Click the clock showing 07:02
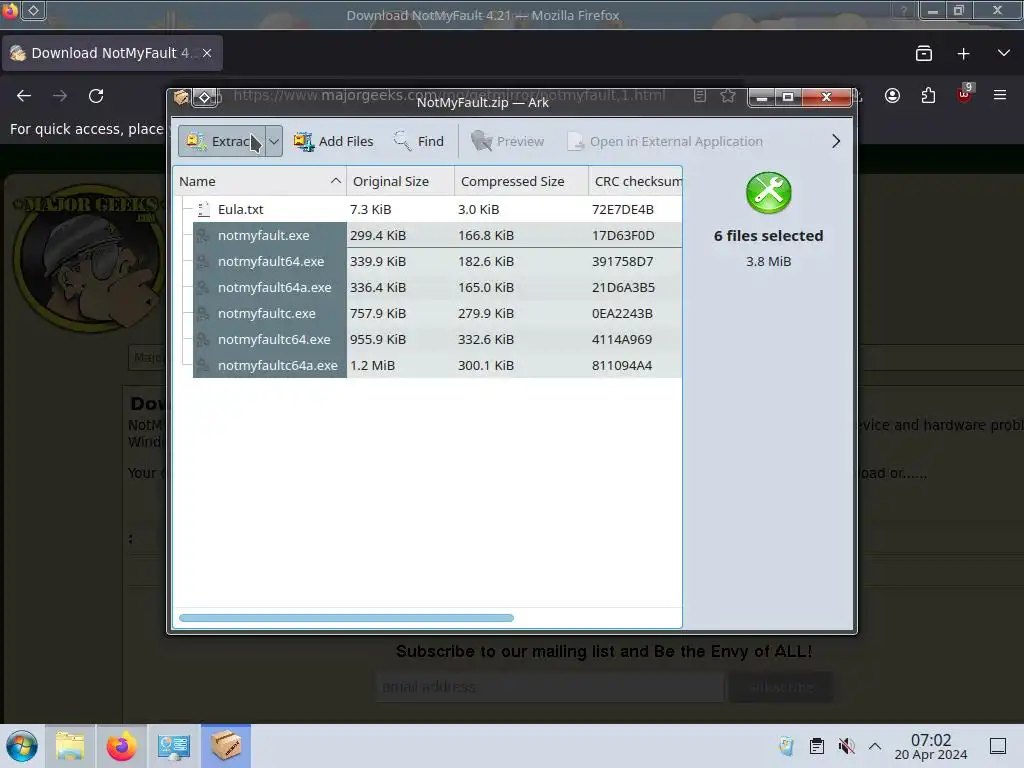Image resolution: width=1024 pixels, height=768 pixels. click(931, 746)
